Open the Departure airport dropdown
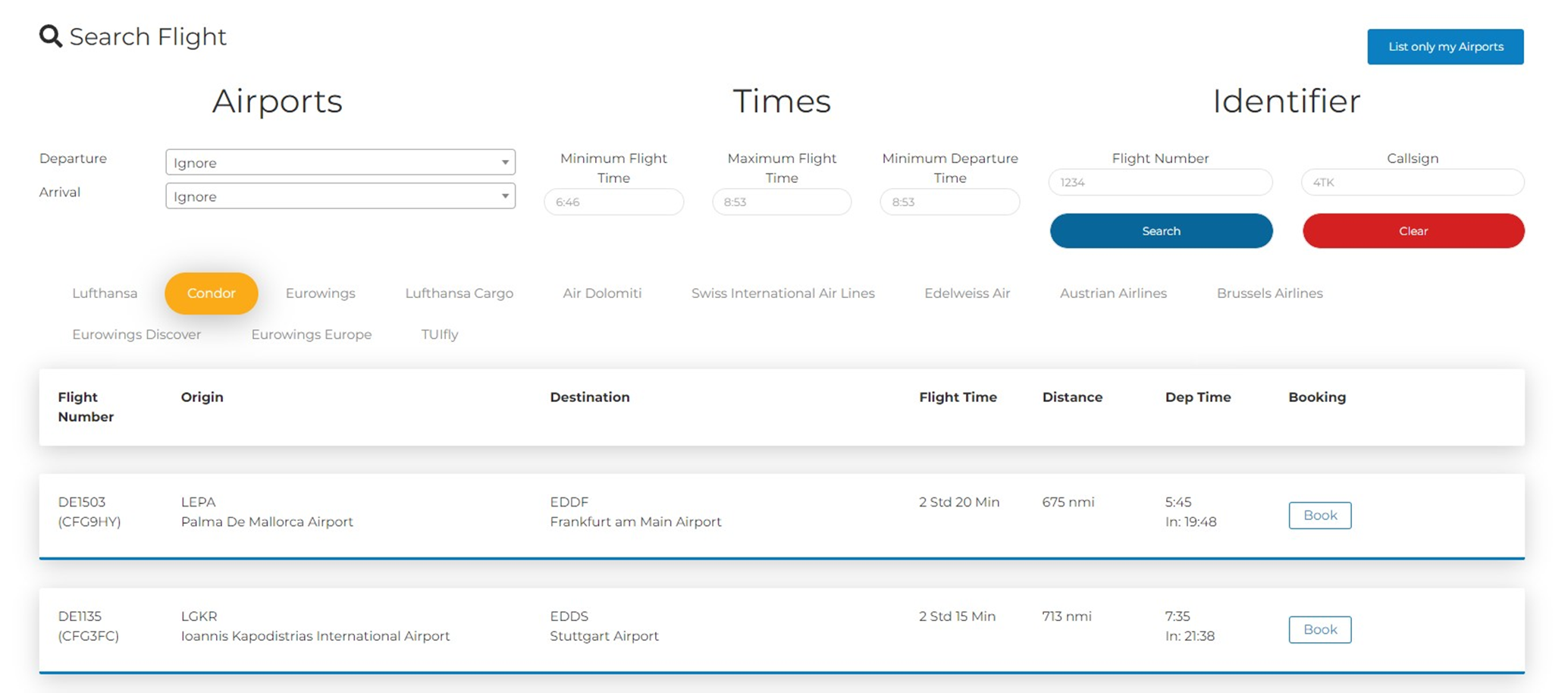 click(x=340, y=162)
